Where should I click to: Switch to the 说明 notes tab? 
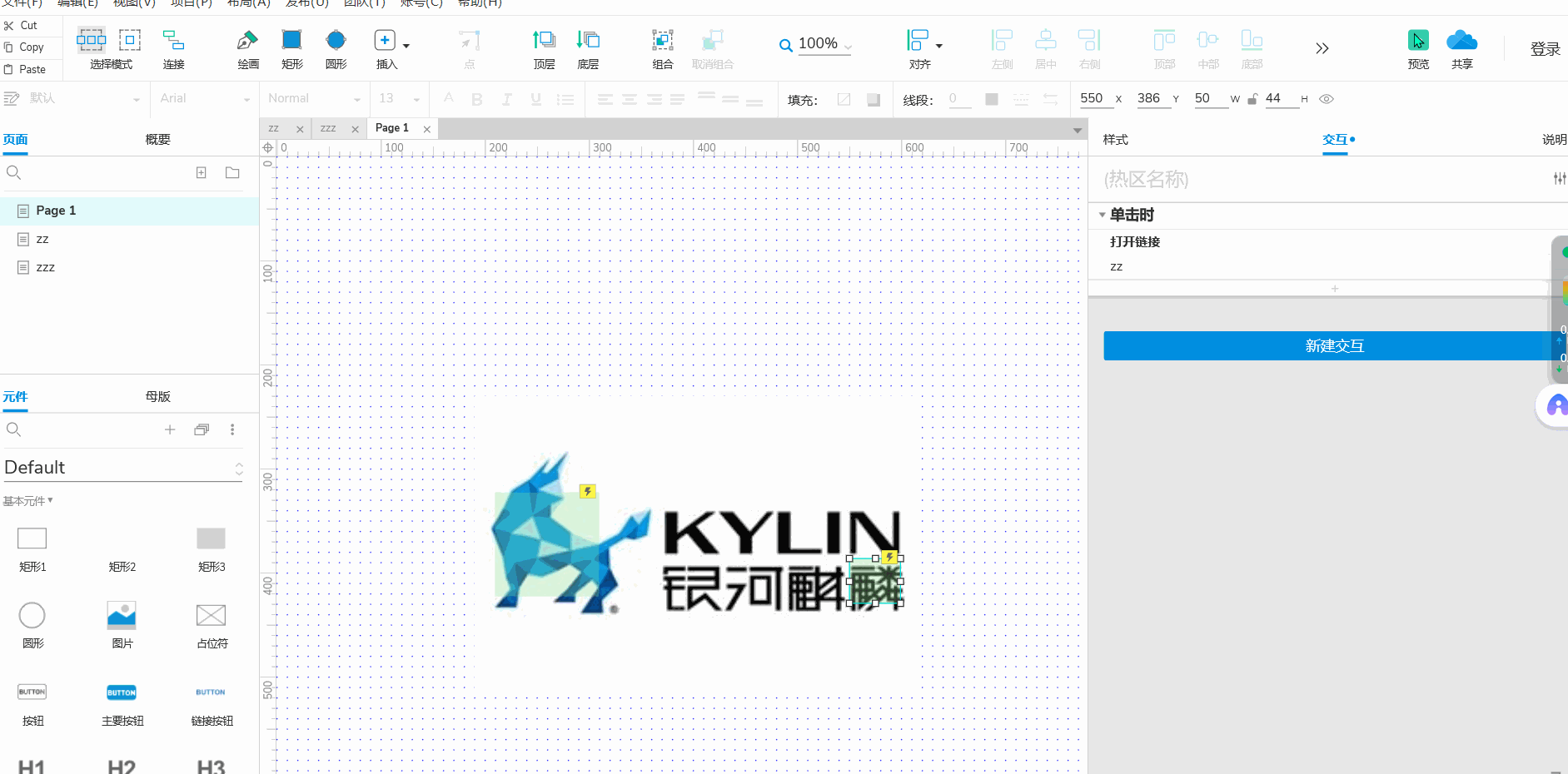pos(1554,139)
